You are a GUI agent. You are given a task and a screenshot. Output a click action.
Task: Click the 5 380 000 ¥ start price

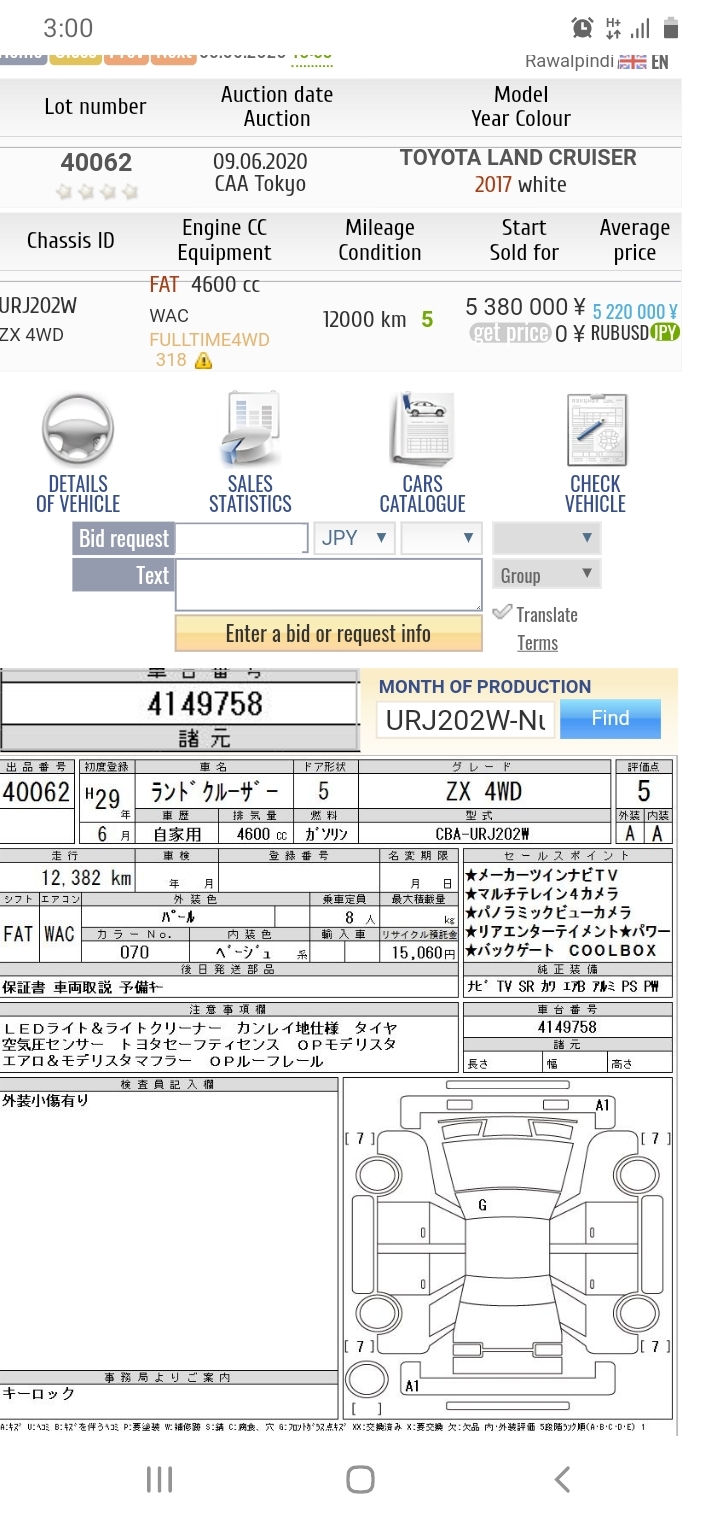(526, 307)
